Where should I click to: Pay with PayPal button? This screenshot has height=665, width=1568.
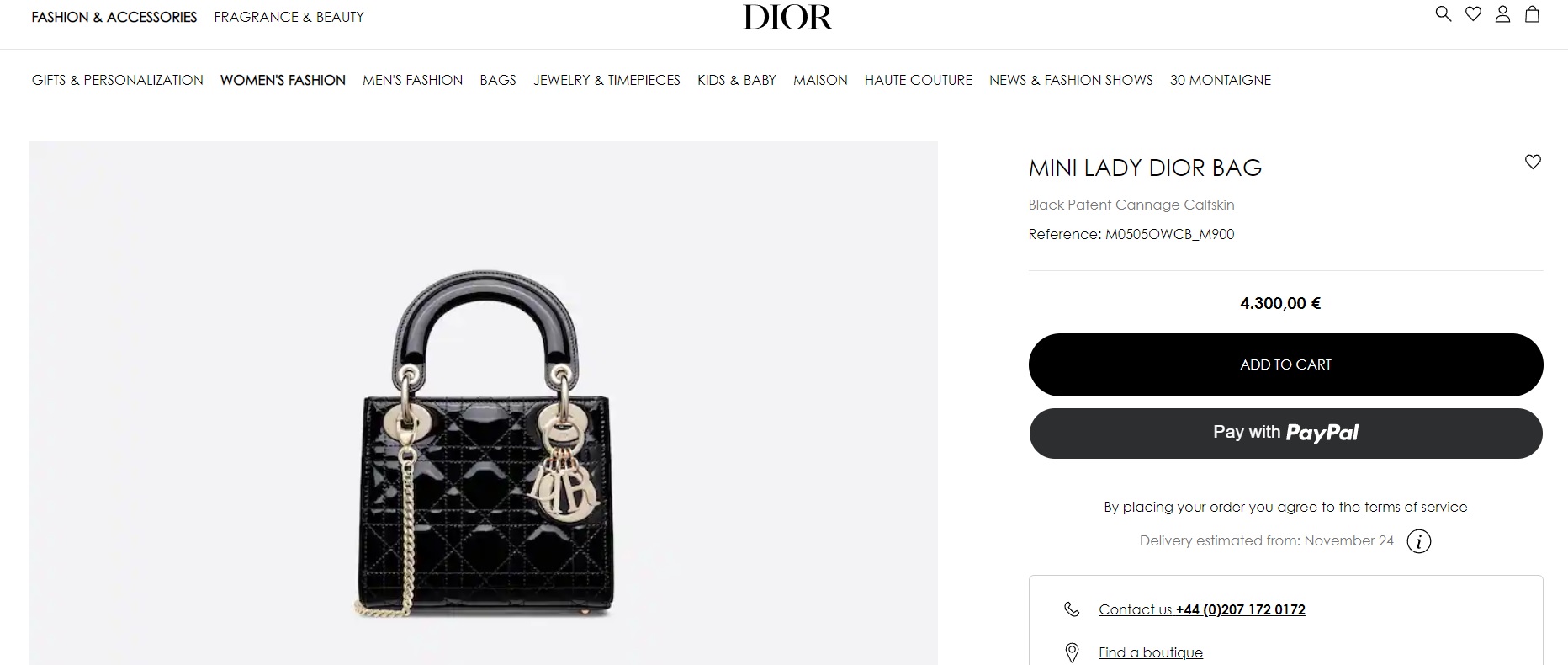point(1285,434)
